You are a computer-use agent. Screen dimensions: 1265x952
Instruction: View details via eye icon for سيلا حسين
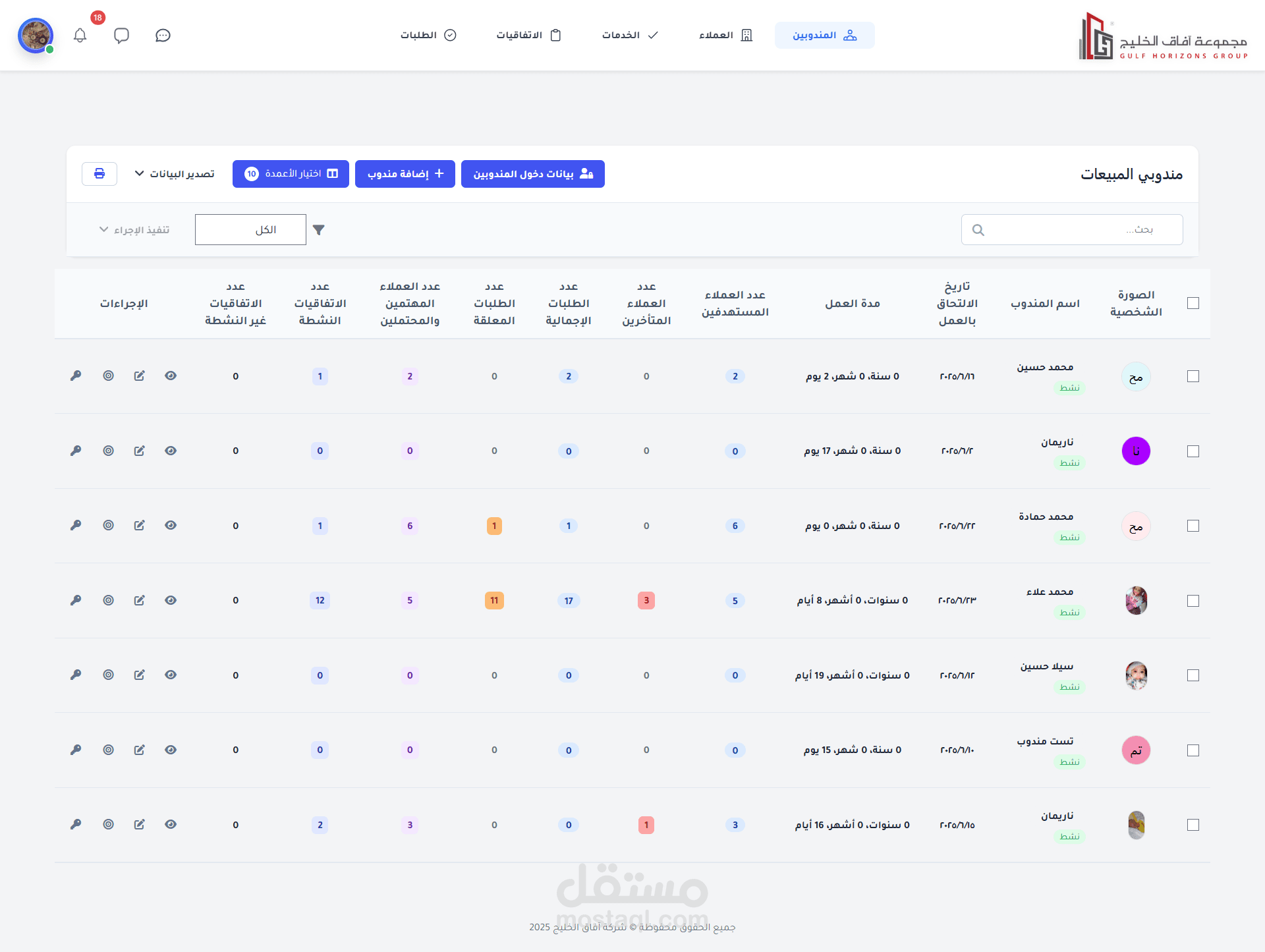click(171, 675)
